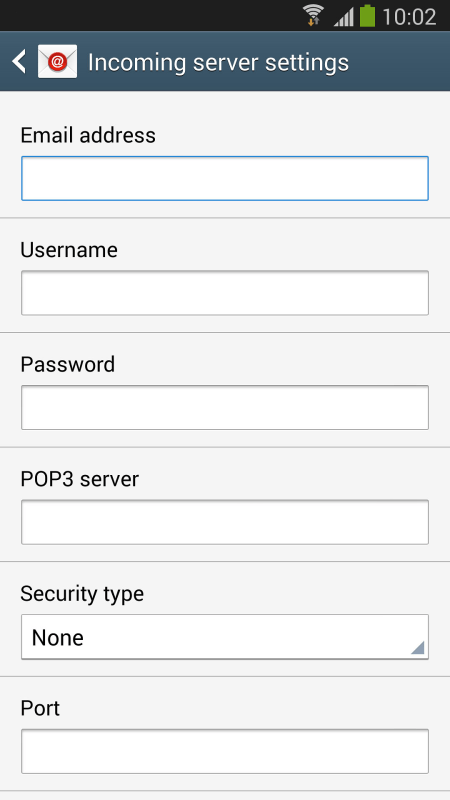Tap the small triangle arrow on Security dropdown

tap(417, 647)
